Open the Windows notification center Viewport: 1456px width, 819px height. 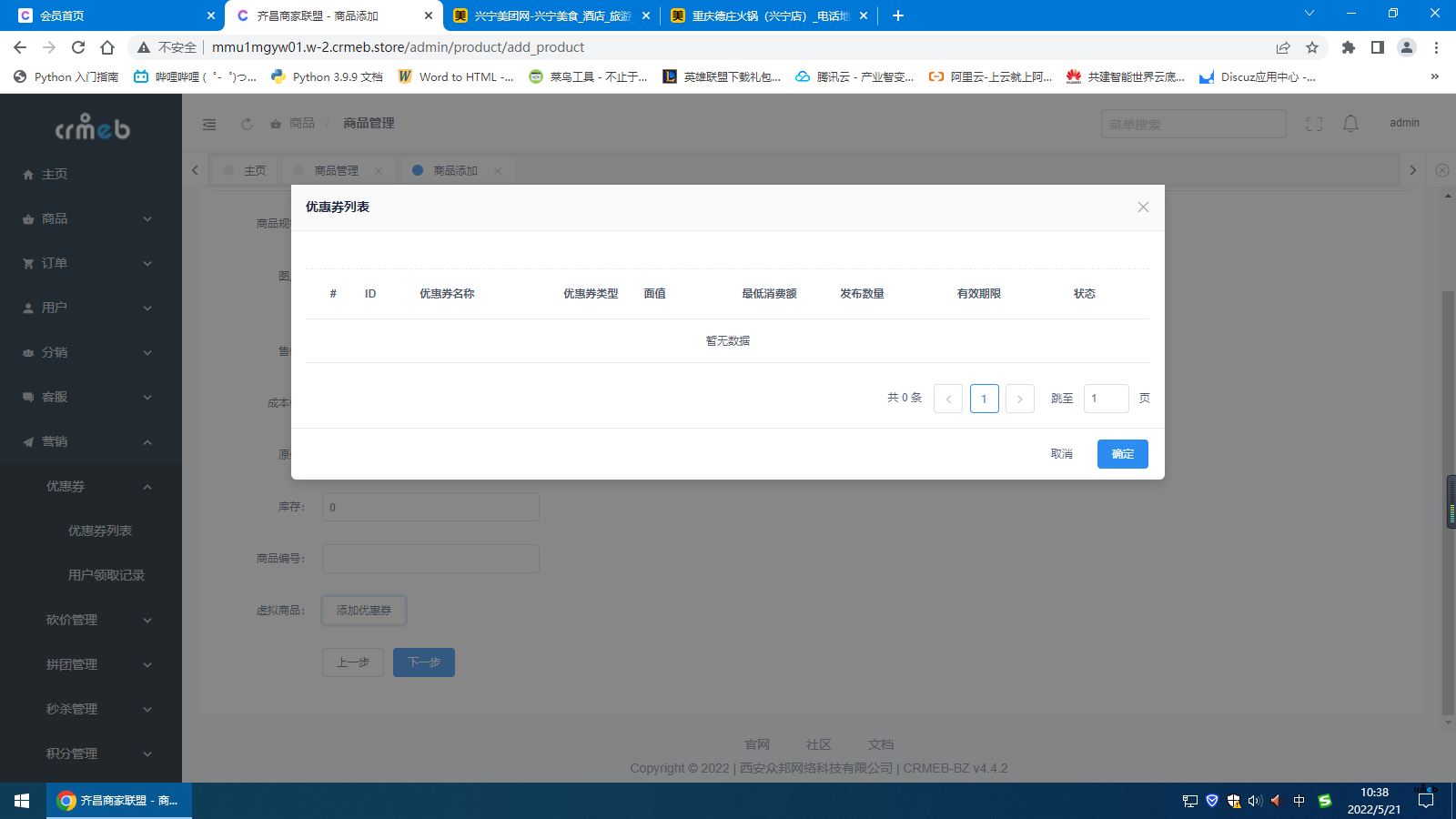tap(1426, 801)
